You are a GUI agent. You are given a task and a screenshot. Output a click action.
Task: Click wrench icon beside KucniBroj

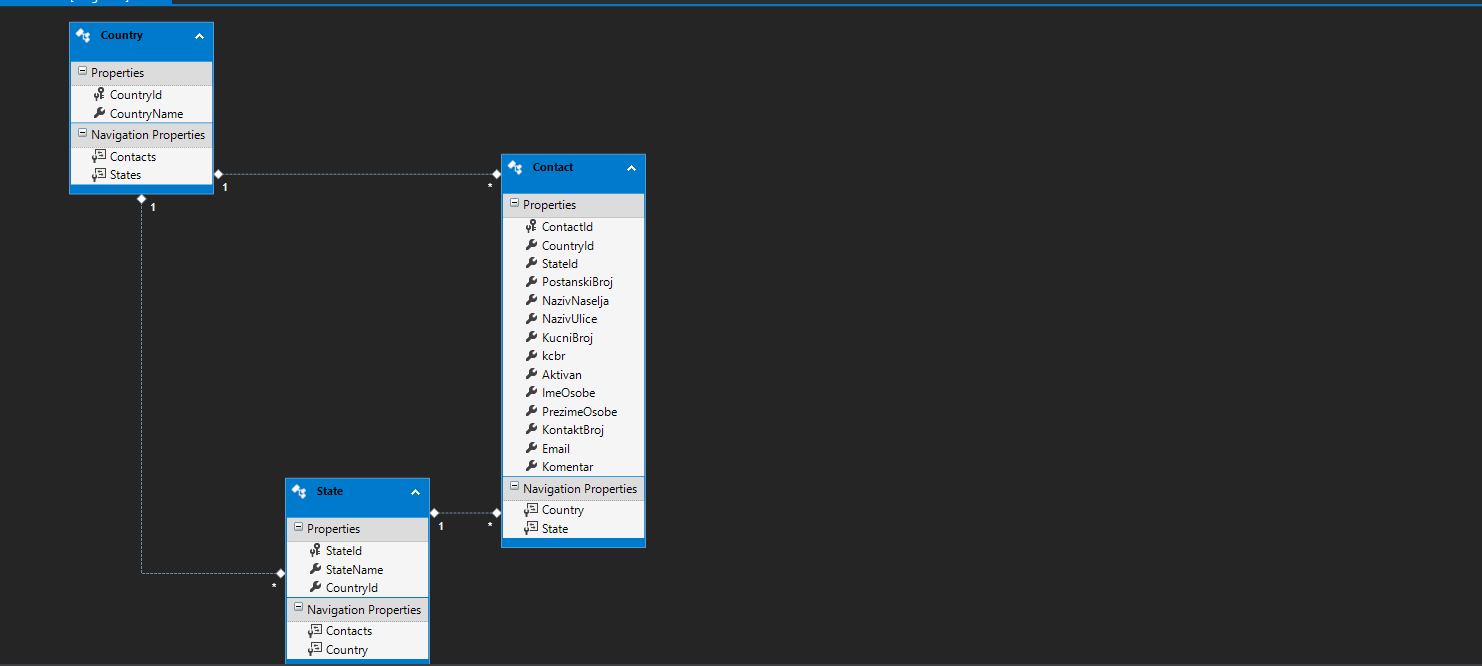pos(531,337)
